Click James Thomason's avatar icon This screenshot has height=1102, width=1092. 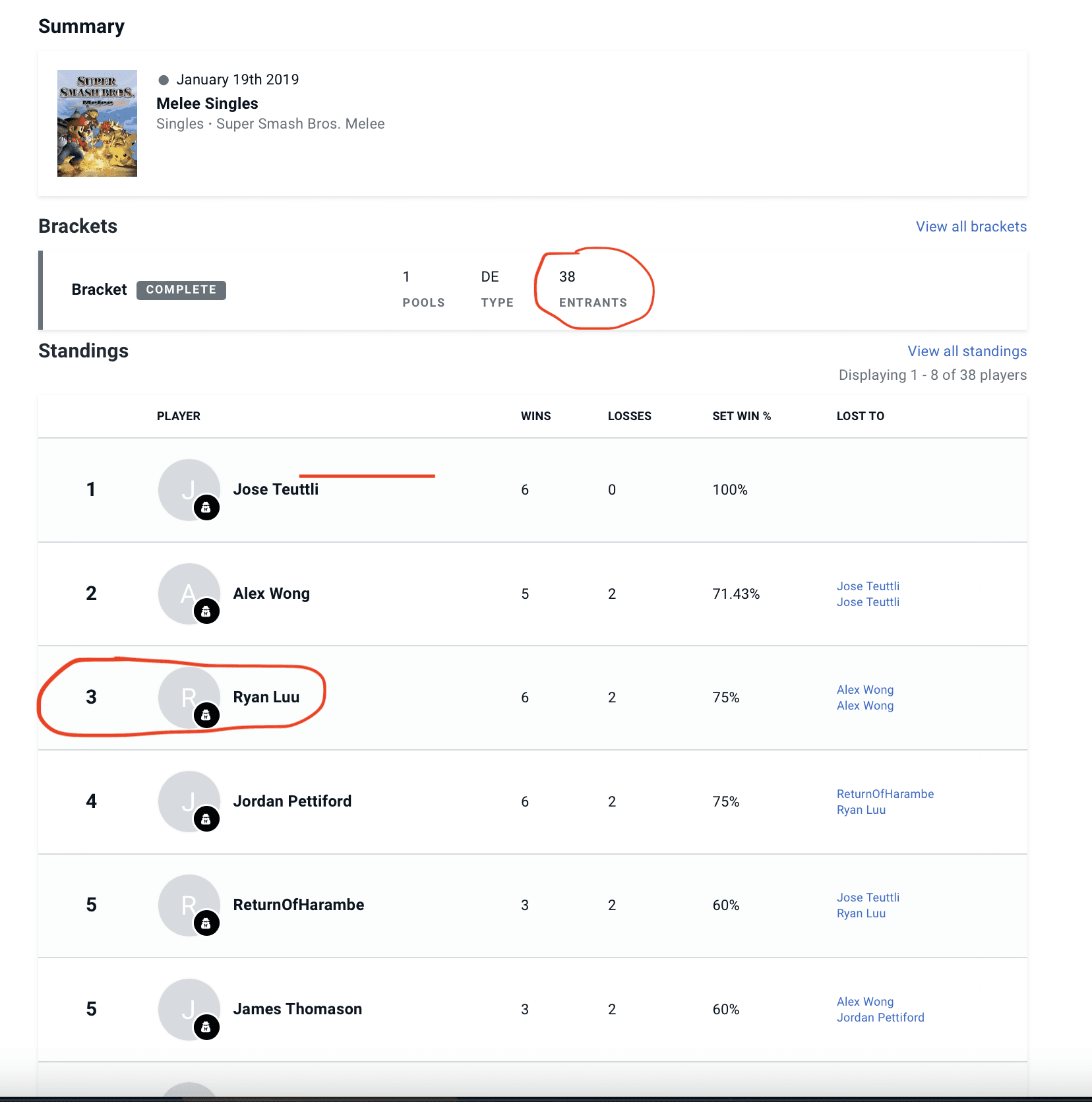click(x=189, y=1009)
